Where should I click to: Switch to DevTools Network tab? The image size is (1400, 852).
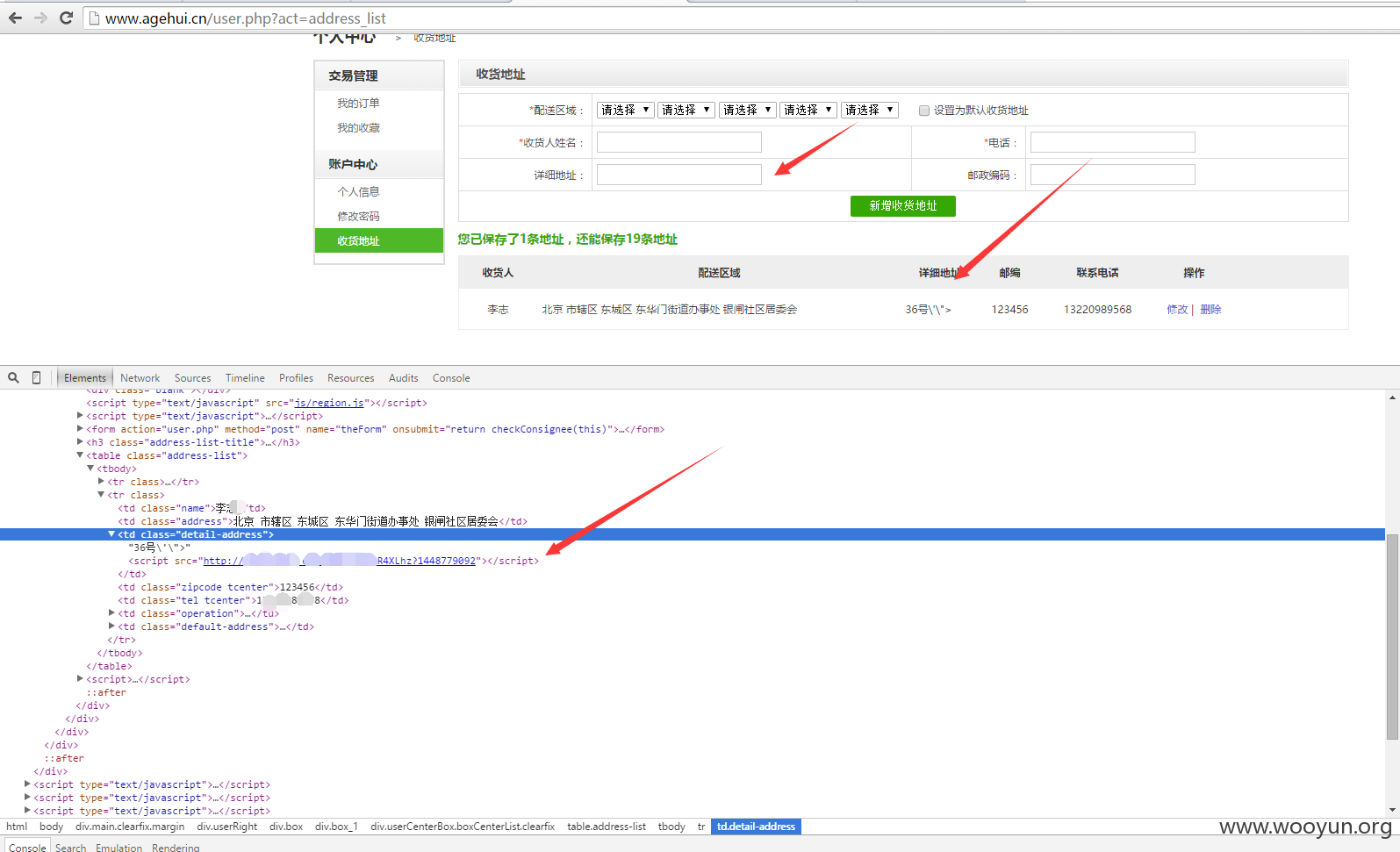click(x=140, y=378)
